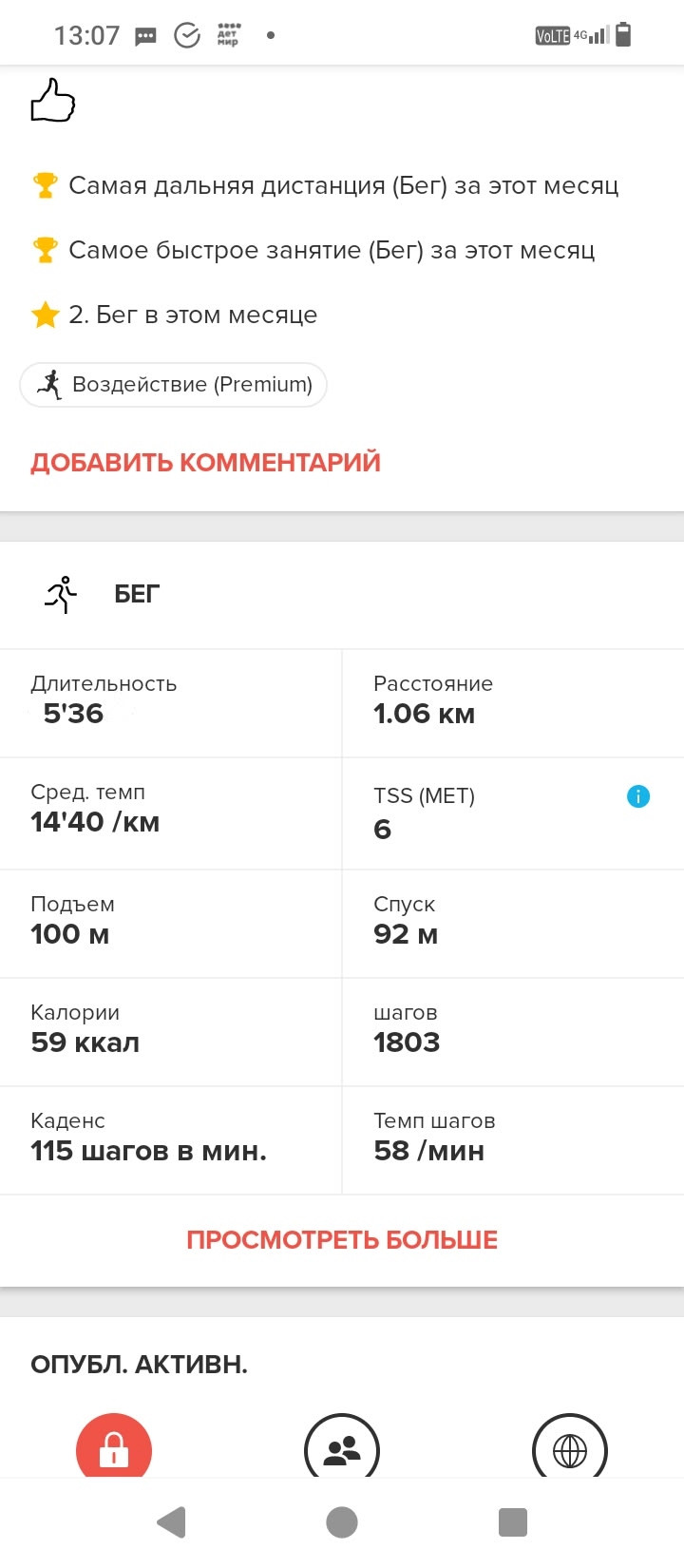684x1568 pixels.
Task: Tap the trophy icon for fastest activity
Action: 45,250
